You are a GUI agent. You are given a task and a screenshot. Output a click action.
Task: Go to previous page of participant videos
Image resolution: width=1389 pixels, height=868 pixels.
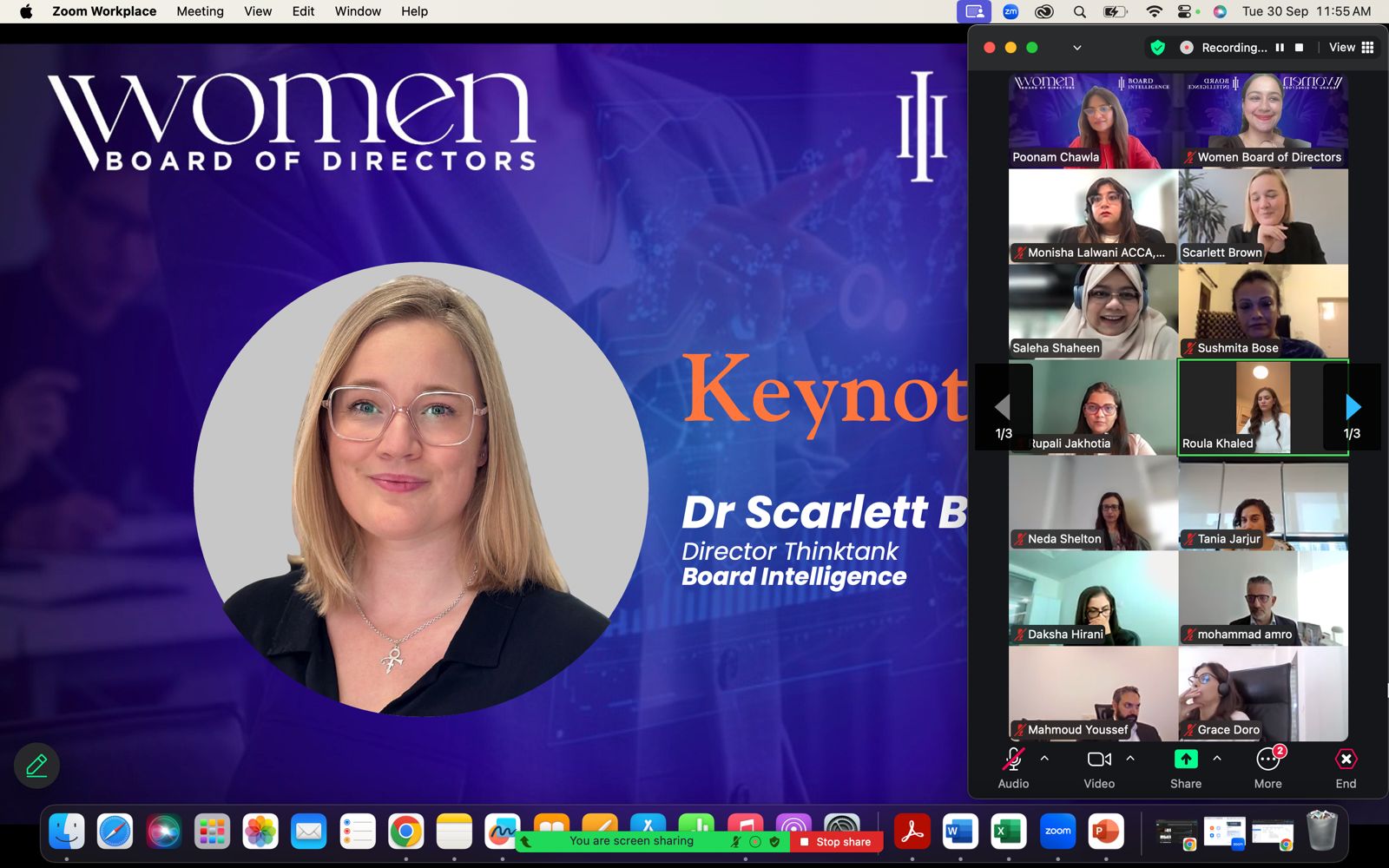(x=1003, y=406)
